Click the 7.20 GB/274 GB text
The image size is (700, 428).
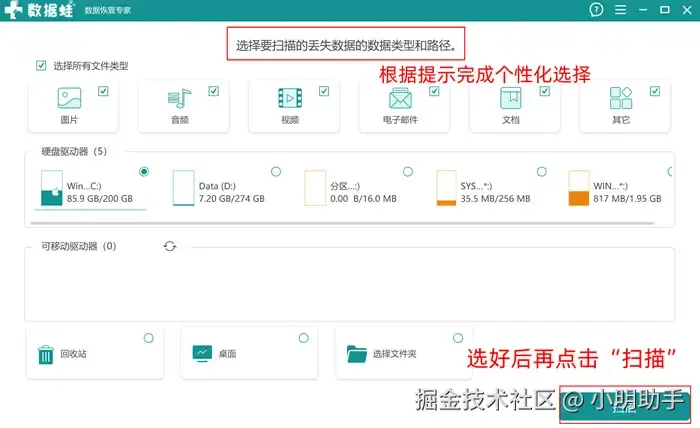232,199
